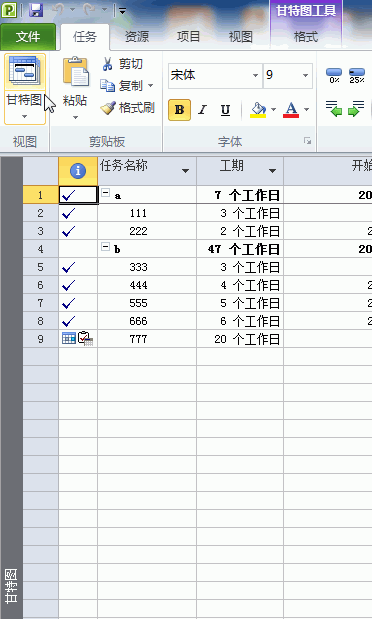Viewport: 372px width, 619px height.
Task: Click the Cut scissors icon
Action: [107, 64]
